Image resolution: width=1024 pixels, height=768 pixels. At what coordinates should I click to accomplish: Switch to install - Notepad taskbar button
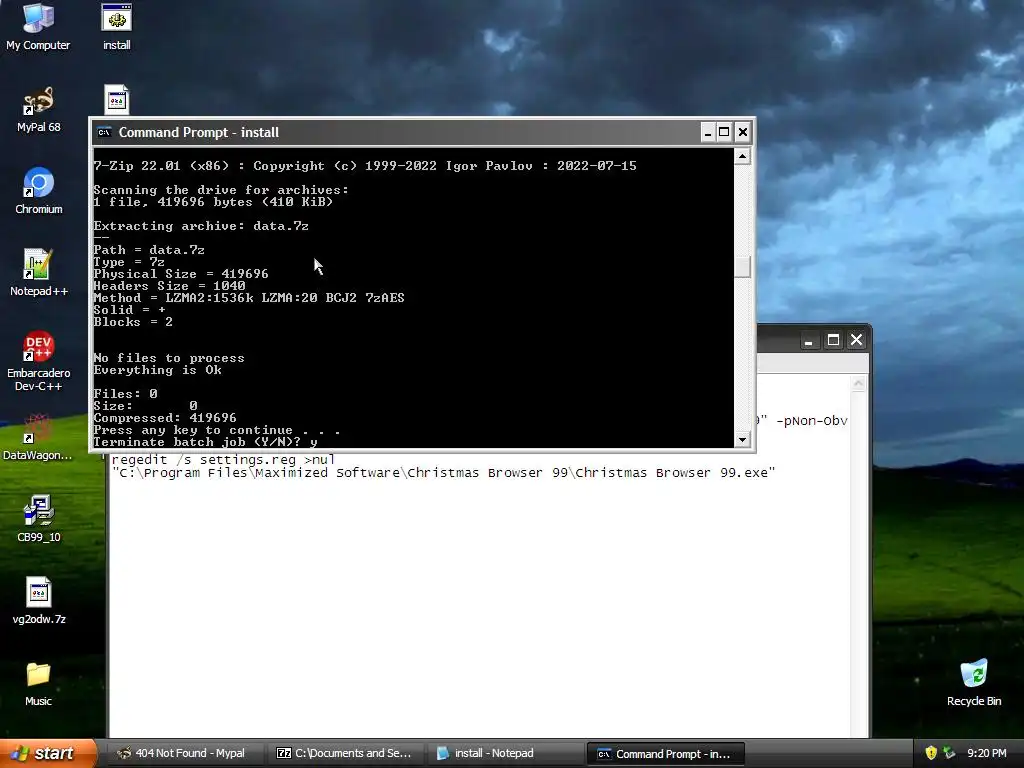[x=504, y=753]
